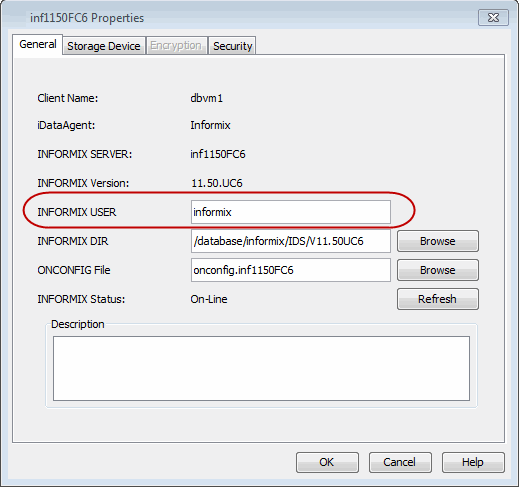Select the INFORMIX SERVER value inf1150FC6
This screenshot has height=487, width=519.
[x=218, y=154]
